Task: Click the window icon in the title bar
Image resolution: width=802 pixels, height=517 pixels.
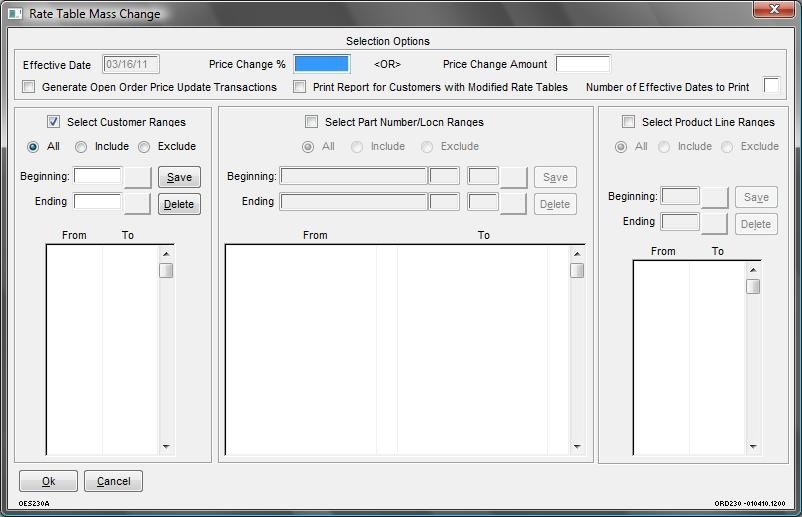Action: point(15,13)
